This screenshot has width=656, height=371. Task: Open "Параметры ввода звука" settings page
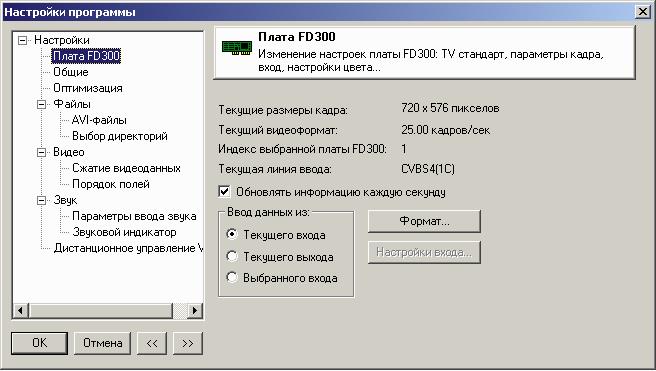click(134, 216)
